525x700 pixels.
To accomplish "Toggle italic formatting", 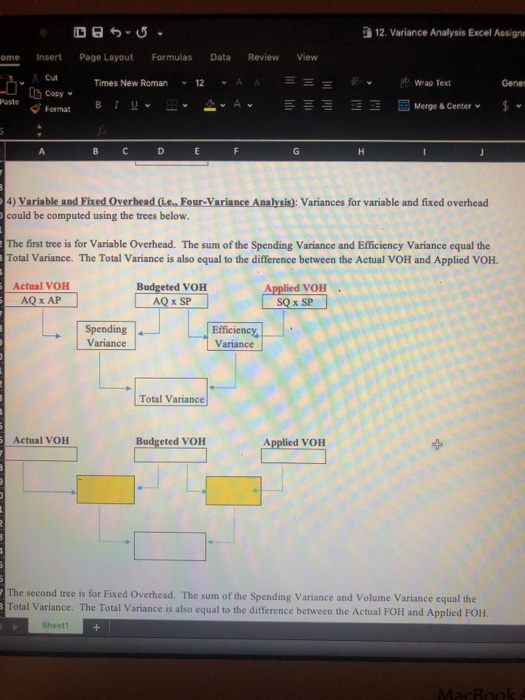I will (x=117, y=105).
